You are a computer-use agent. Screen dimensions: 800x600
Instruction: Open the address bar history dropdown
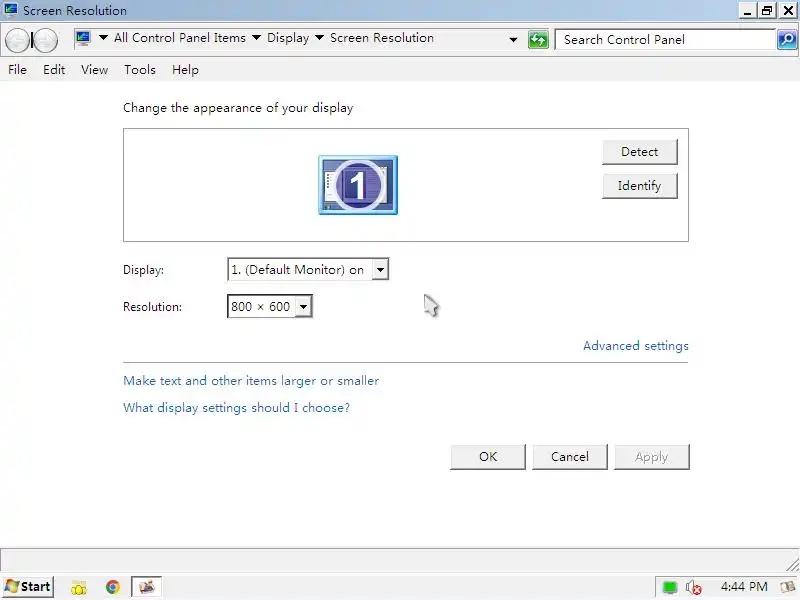point(513,39)
